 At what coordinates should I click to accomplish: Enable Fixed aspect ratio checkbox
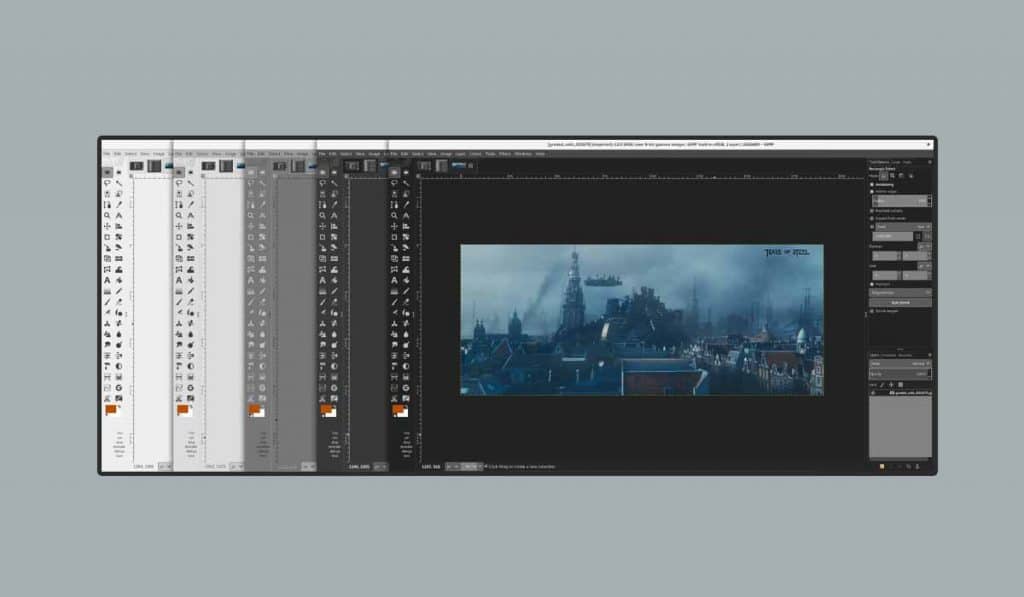(x=872, y=227)
